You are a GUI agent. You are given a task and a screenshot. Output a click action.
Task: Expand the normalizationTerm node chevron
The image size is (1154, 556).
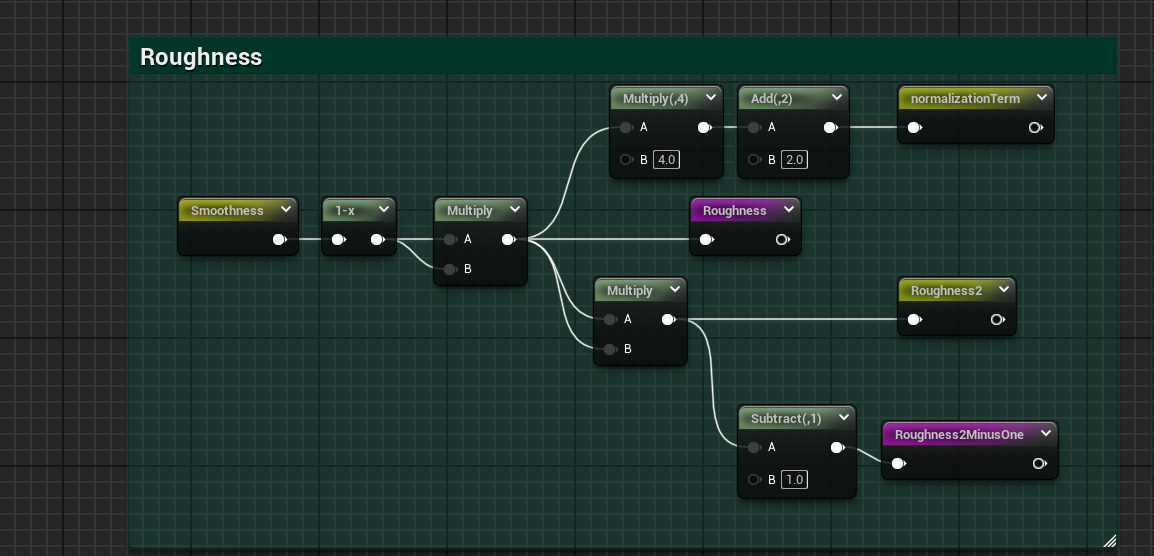pyautogui.click(x=1042, y=98)
